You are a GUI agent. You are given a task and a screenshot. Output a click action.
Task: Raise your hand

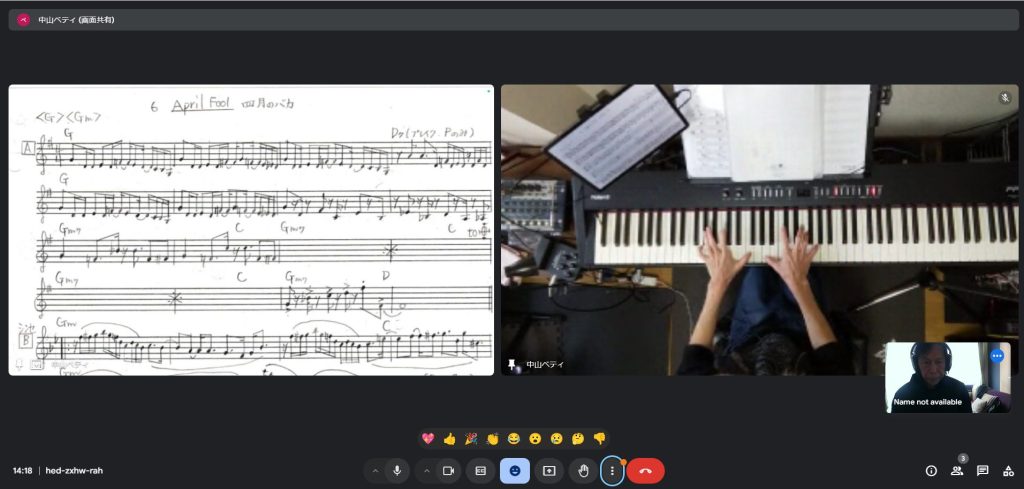tap(583, 471)
